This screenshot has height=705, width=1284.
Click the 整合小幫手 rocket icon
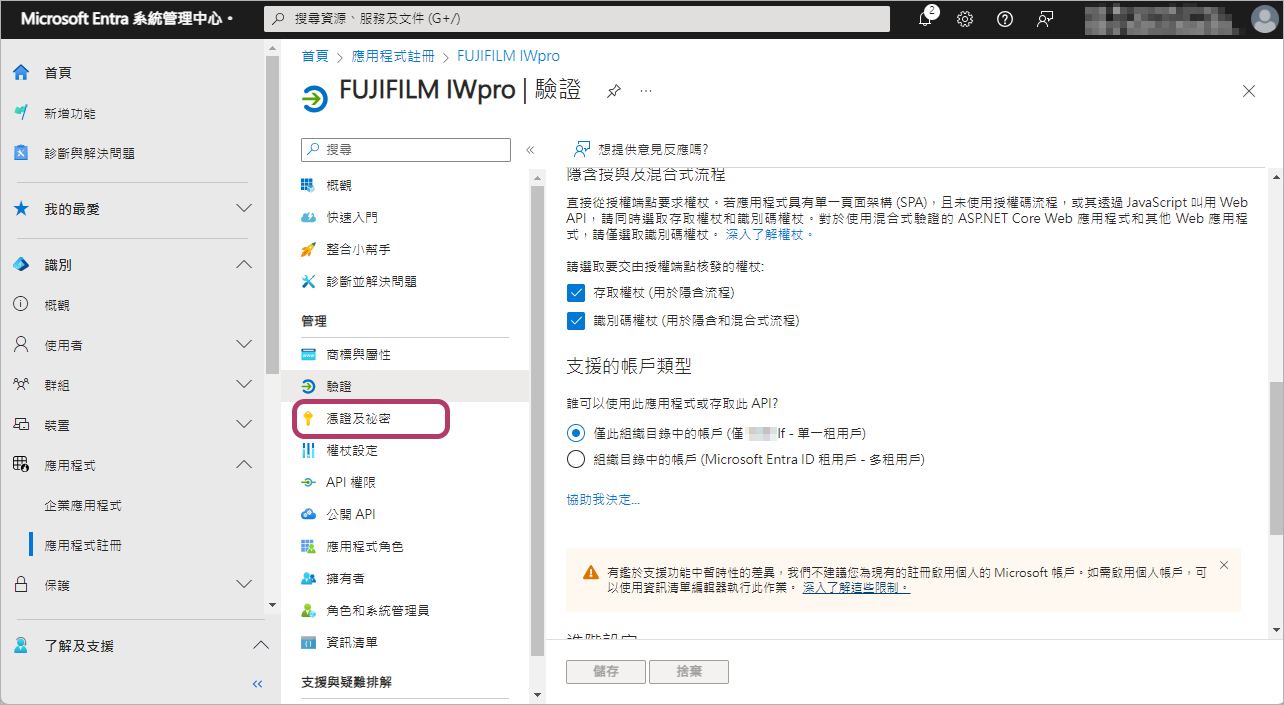coord(308,249)
